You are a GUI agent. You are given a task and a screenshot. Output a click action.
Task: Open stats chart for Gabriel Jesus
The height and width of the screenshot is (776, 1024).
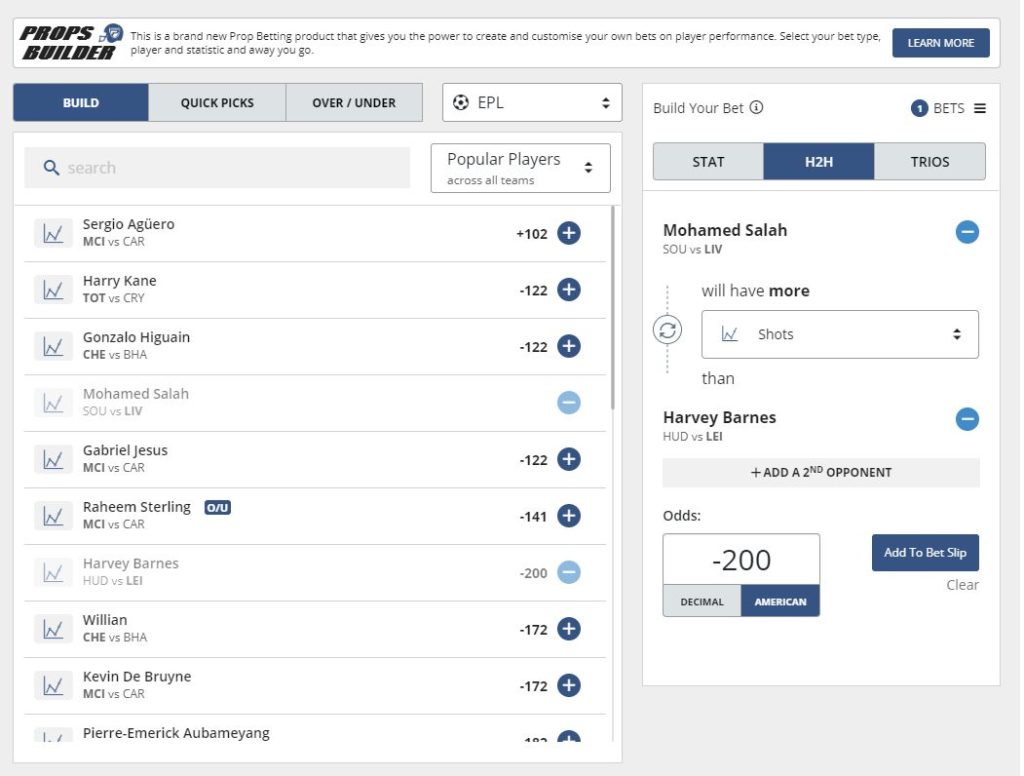53,459
